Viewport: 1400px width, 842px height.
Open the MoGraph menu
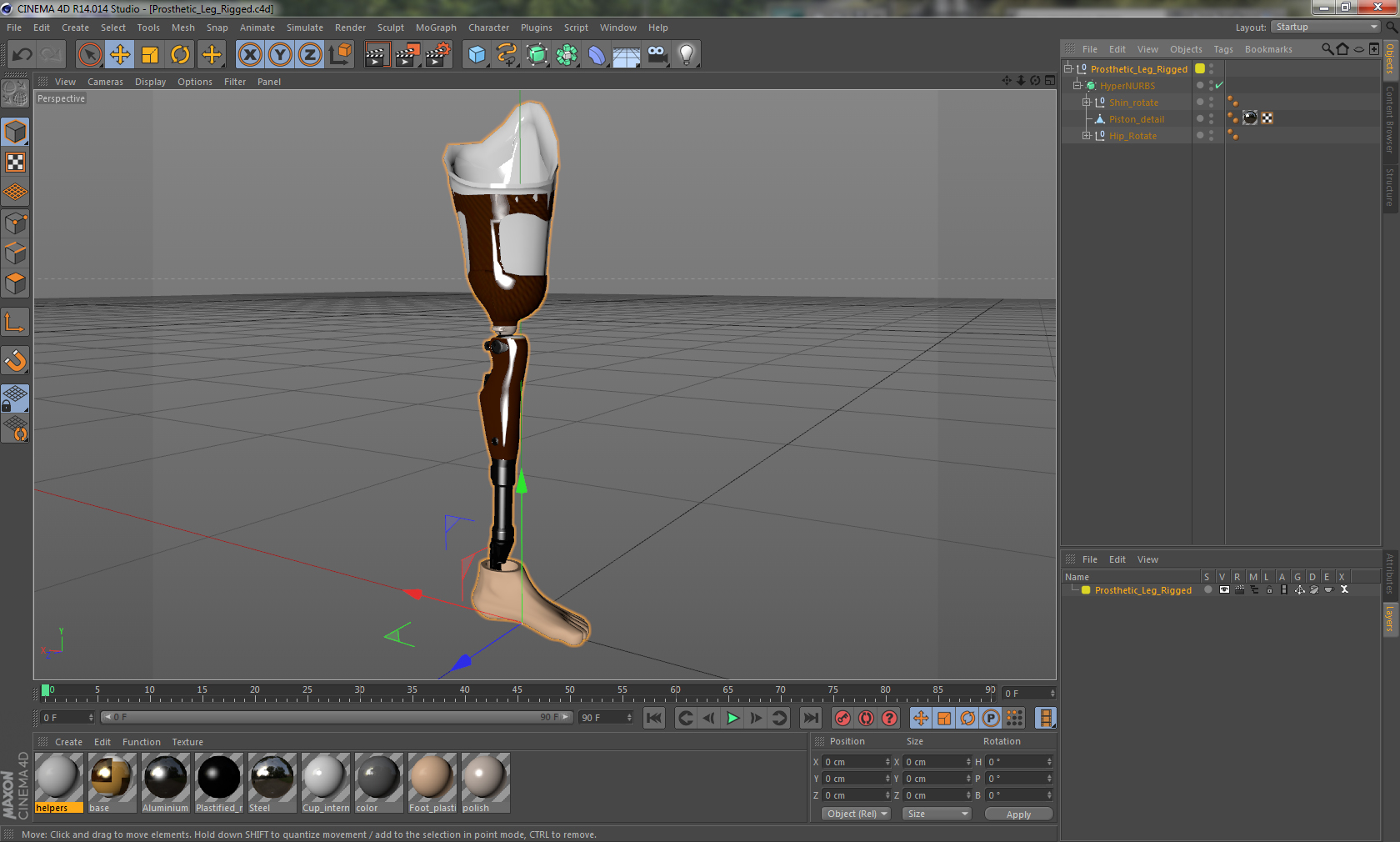tap(436, 28)
